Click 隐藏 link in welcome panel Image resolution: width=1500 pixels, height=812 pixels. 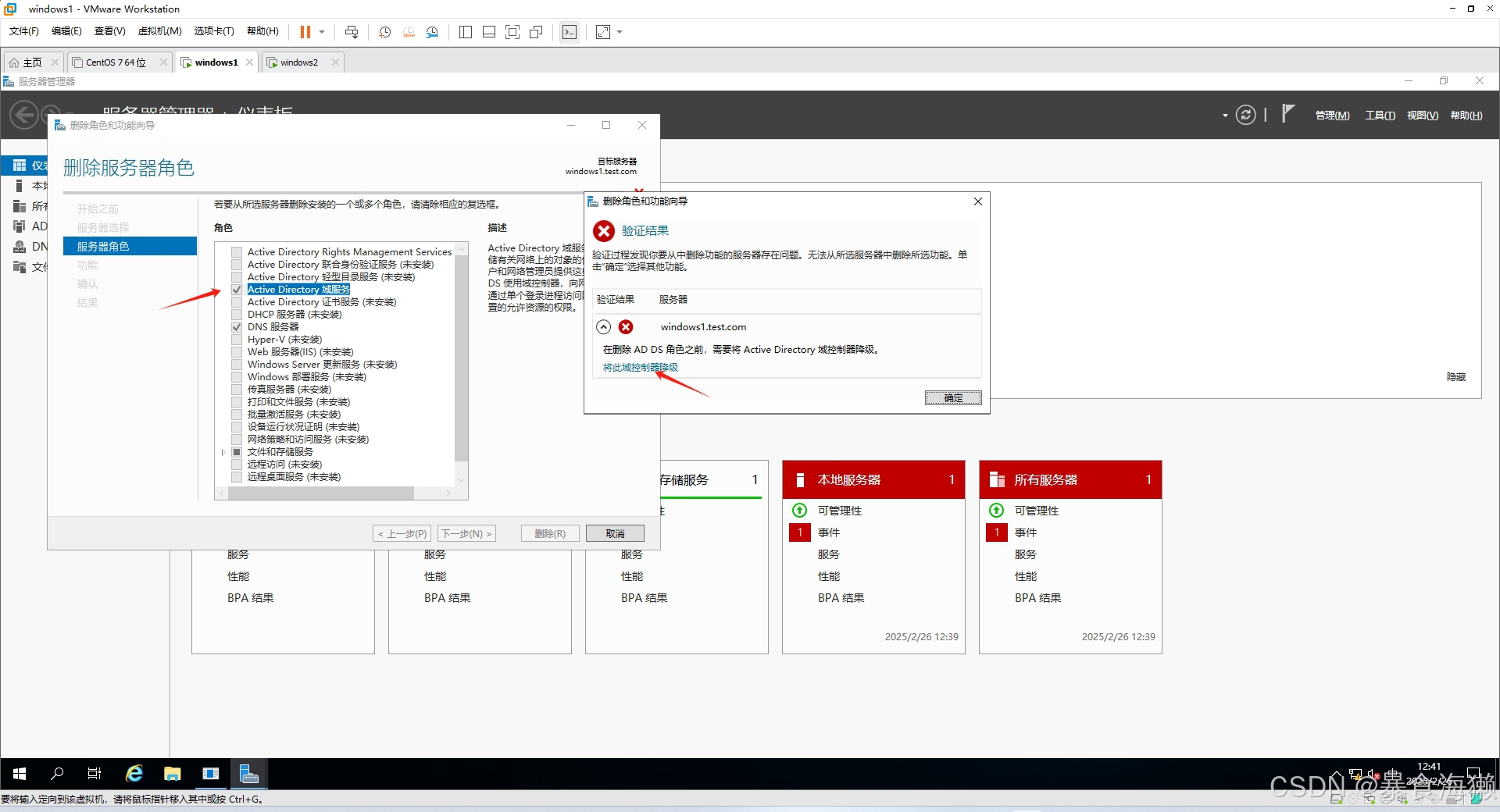1456,377
